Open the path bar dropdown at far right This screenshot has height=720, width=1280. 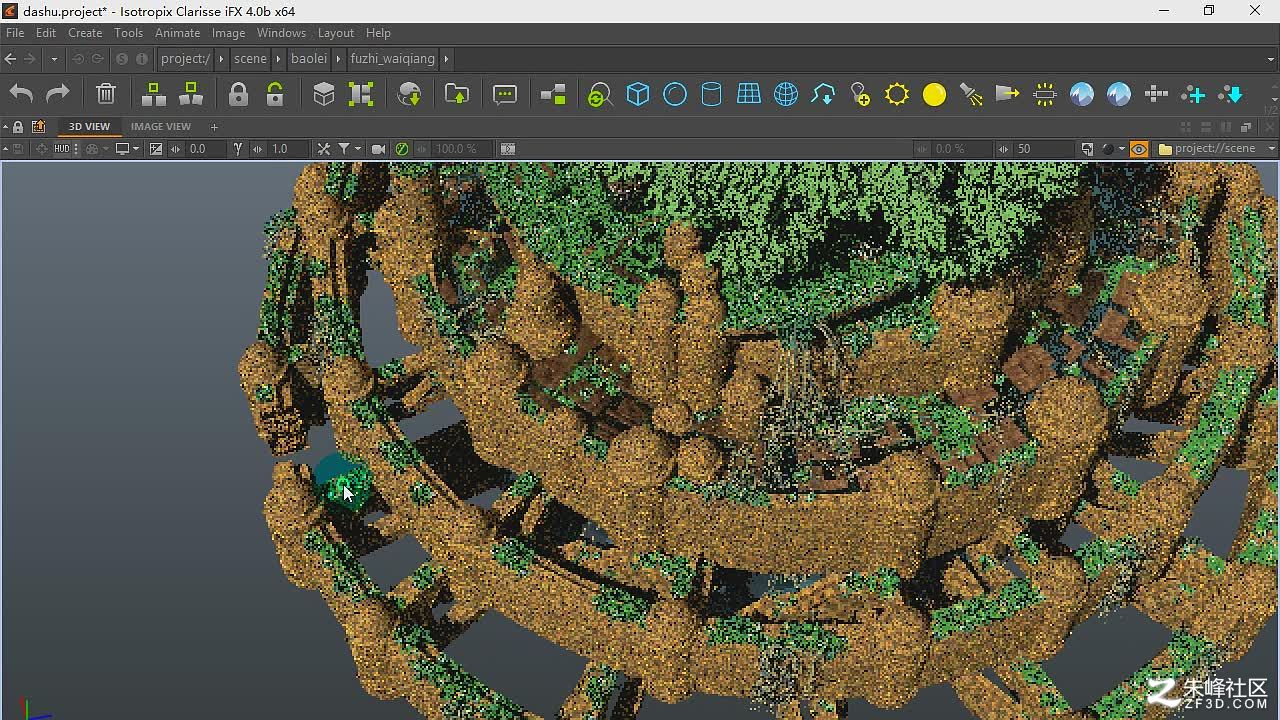1270,59
